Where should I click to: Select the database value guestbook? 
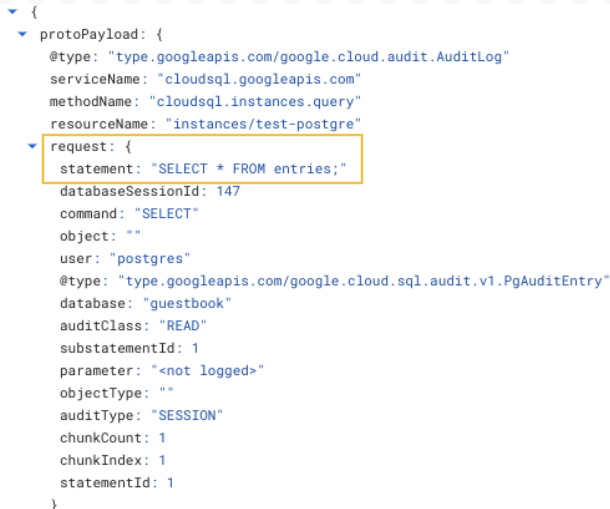pyautogui.click(x=187, y=304)
